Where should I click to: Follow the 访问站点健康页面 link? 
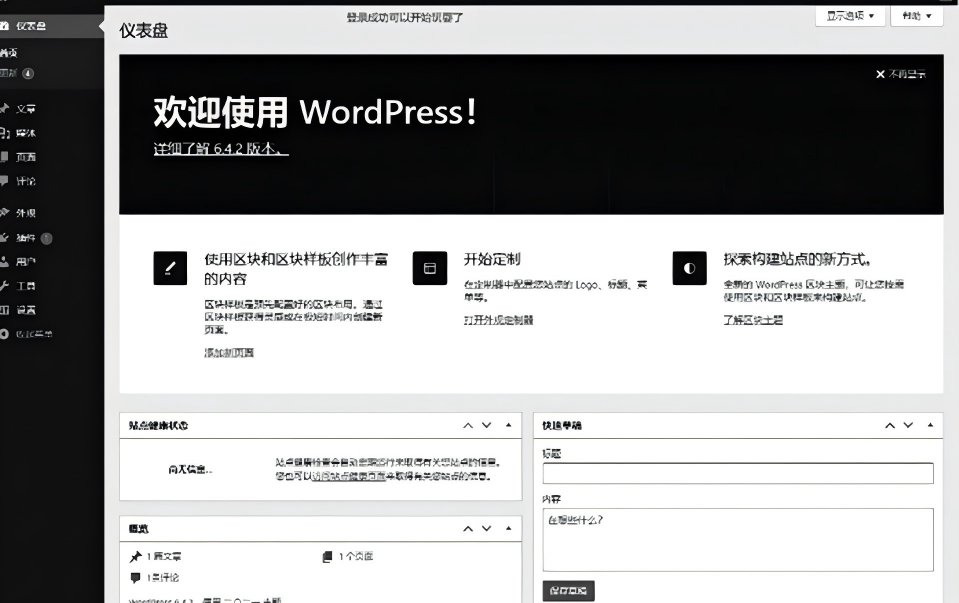coord(349,476)
